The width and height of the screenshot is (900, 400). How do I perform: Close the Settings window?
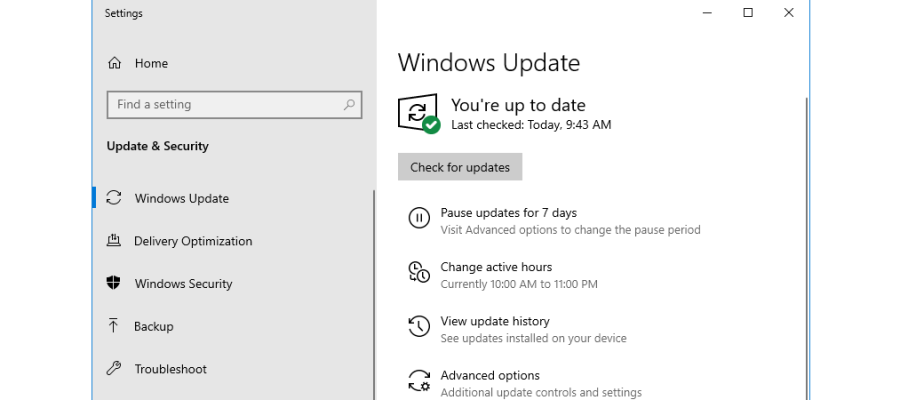(789, 13)
